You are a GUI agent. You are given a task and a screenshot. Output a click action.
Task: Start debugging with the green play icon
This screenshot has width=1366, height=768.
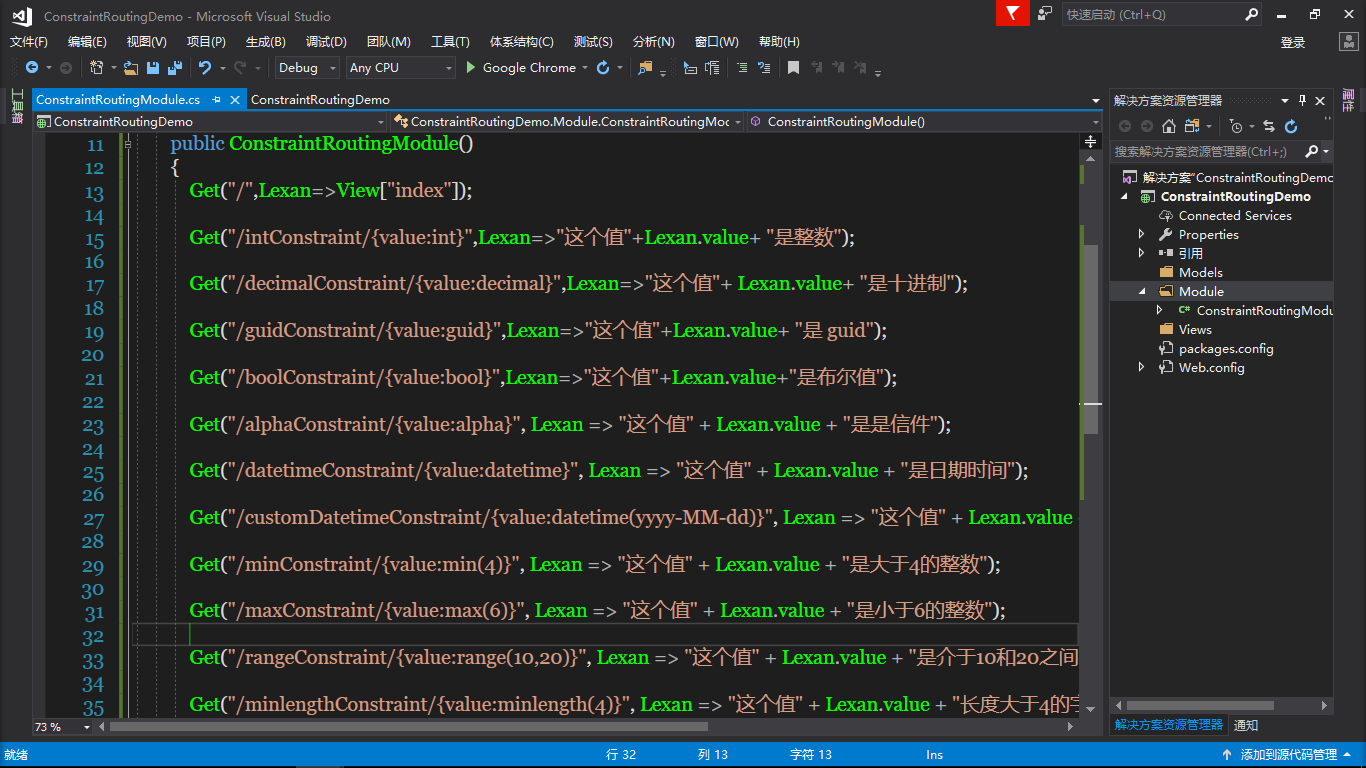[x=471, y=68]
